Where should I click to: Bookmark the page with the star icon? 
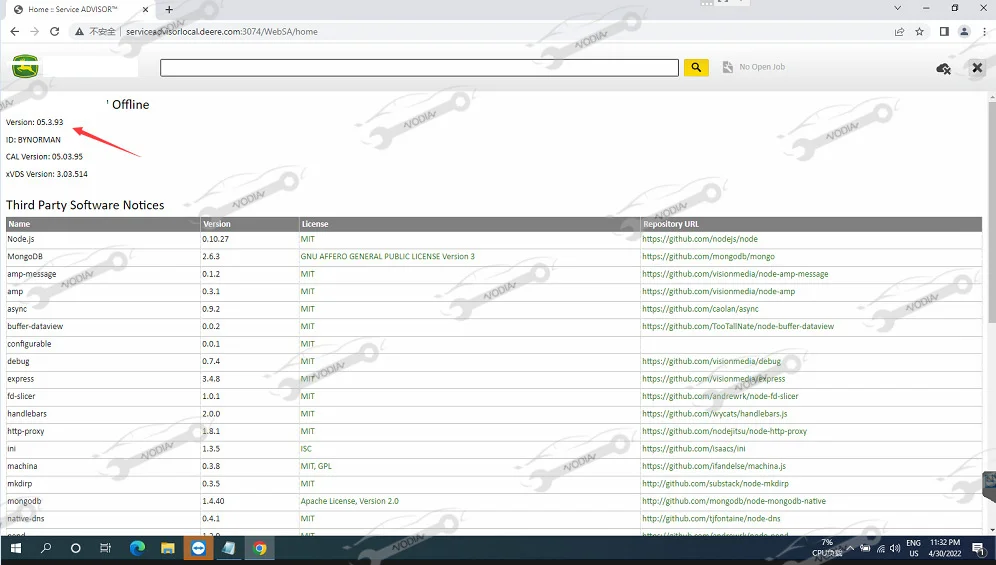point(919,31)
